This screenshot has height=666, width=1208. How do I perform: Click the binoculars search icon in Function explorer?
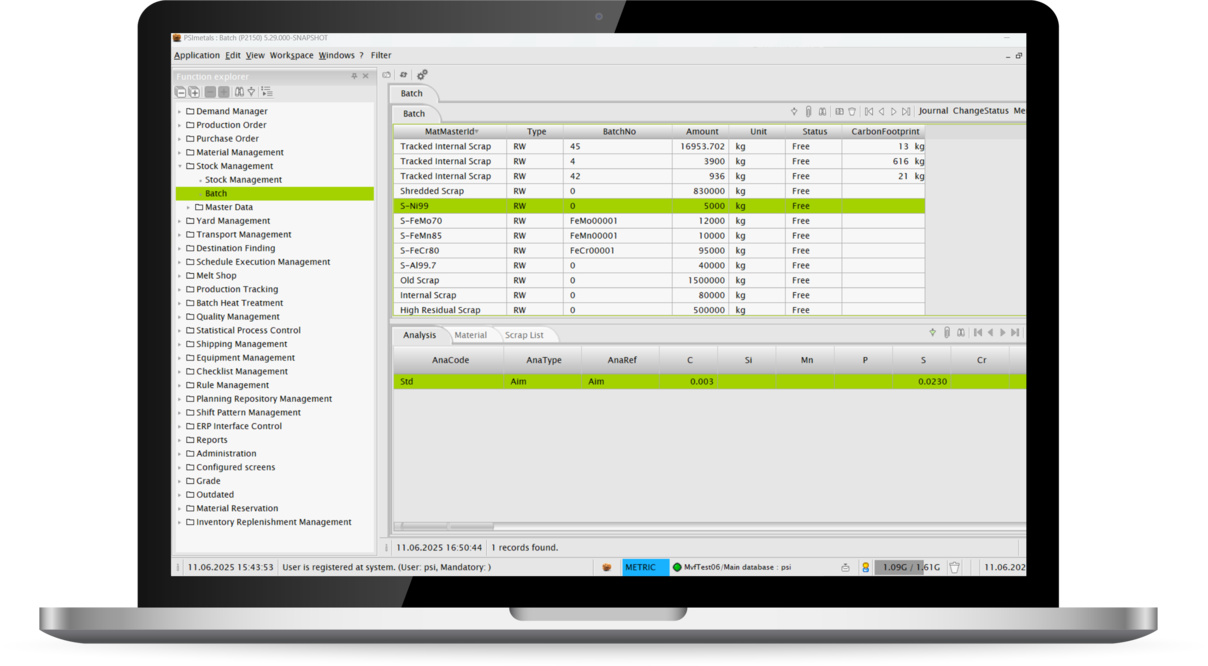click(x=238, y=92)
